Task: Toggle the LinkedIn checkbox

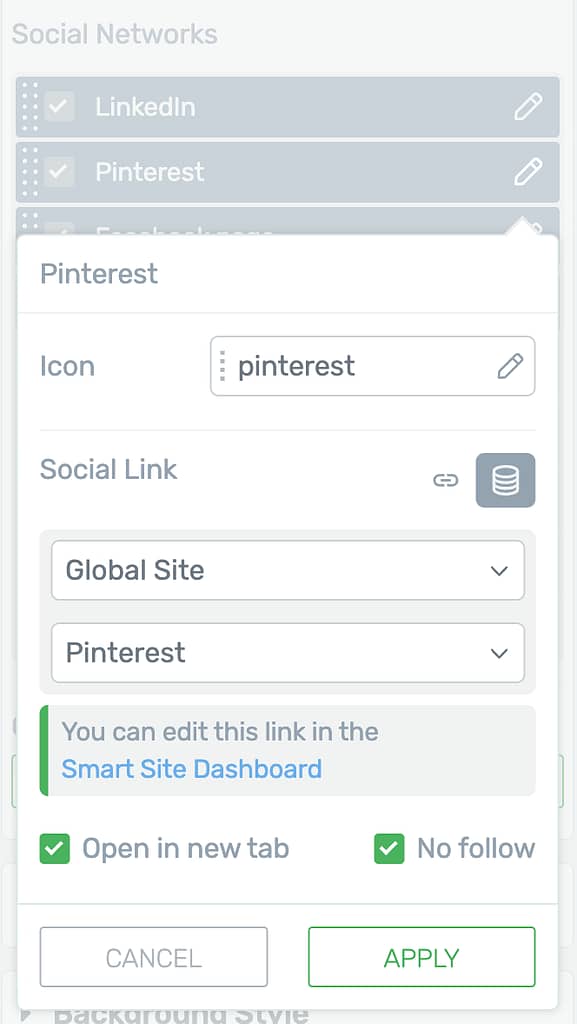Action: tap(59, 106)
